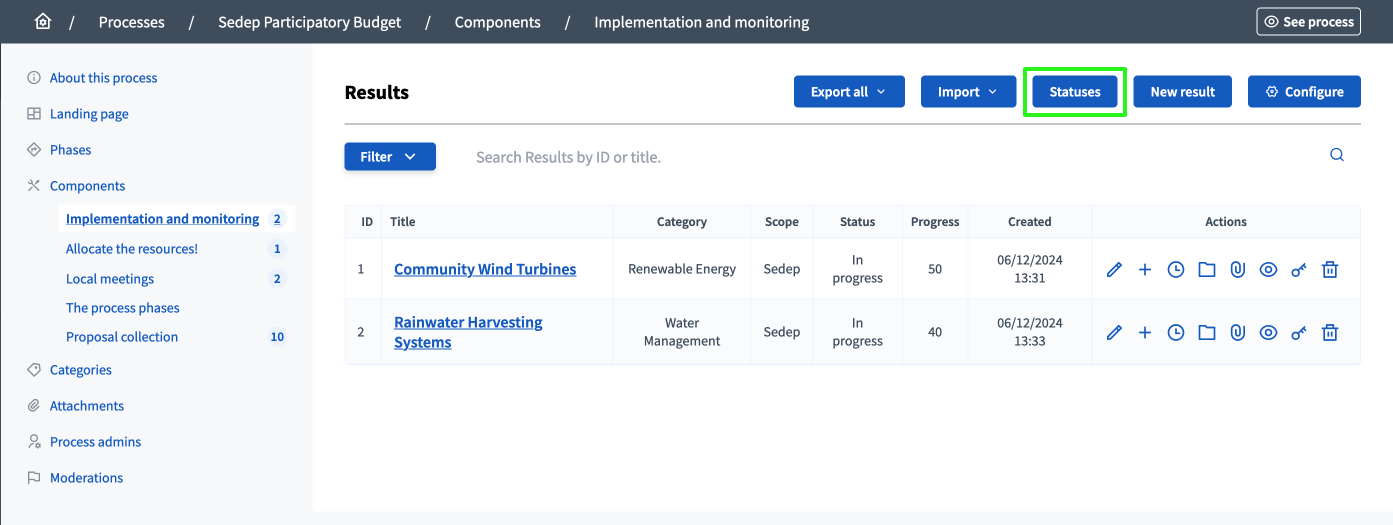Click the plus icon for Rainwater Harvesting Systems

point(1145,332)
